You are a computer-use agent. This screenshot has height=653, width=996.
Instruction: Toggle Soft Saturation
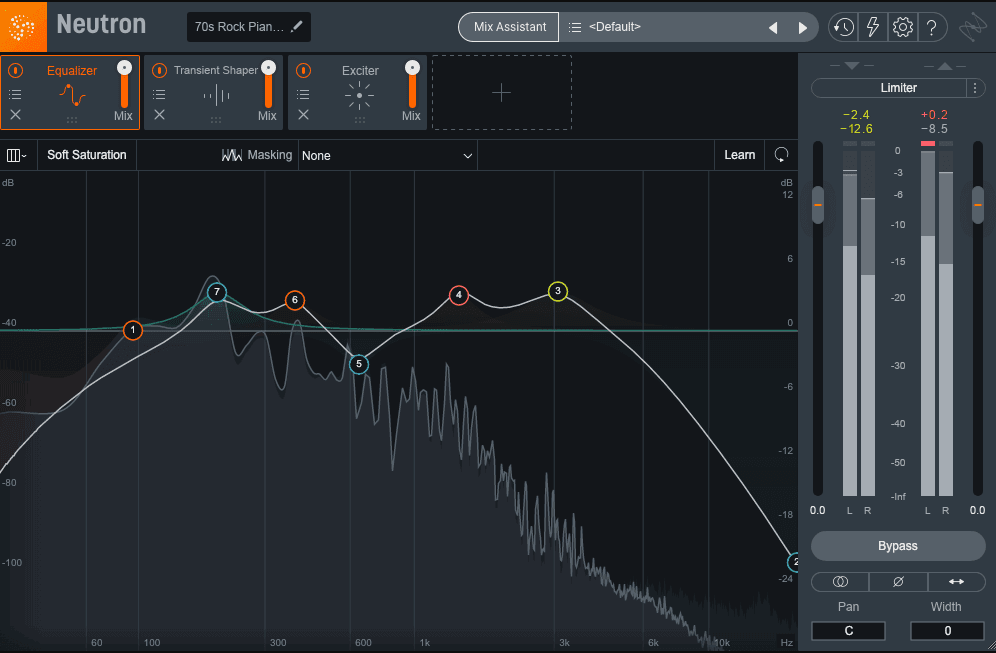87,155
